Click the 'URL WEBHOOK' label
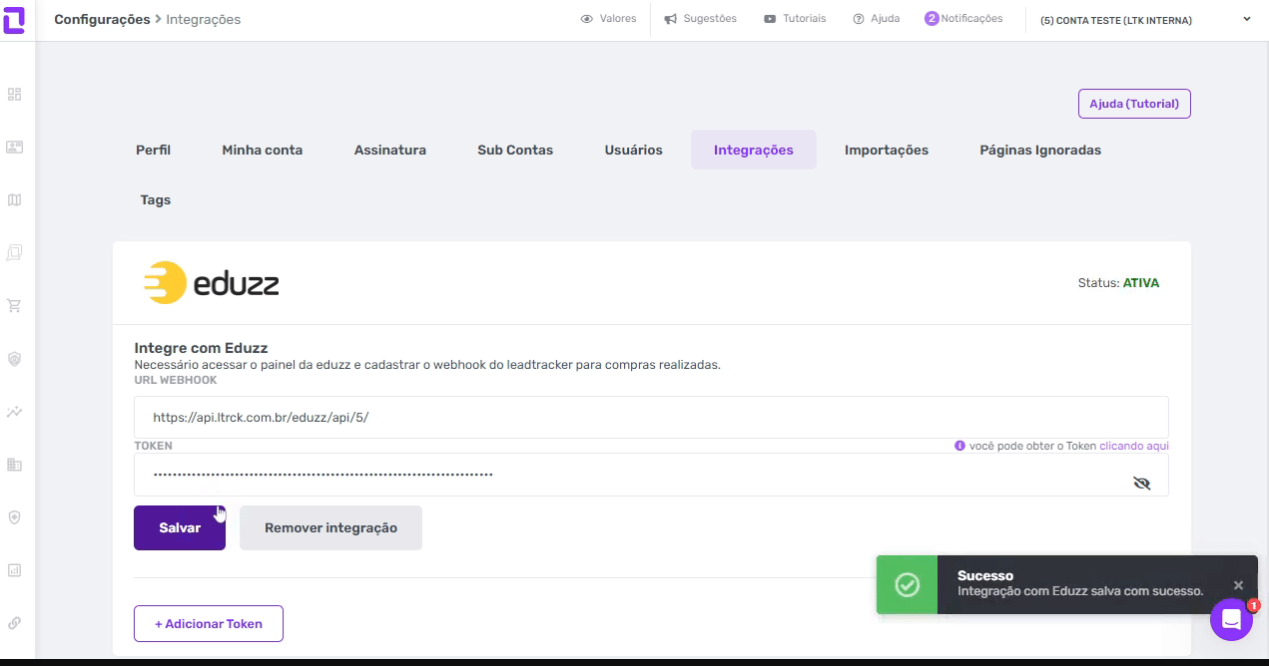Viewport: 1269px width, 666px height. pos(175,380)
